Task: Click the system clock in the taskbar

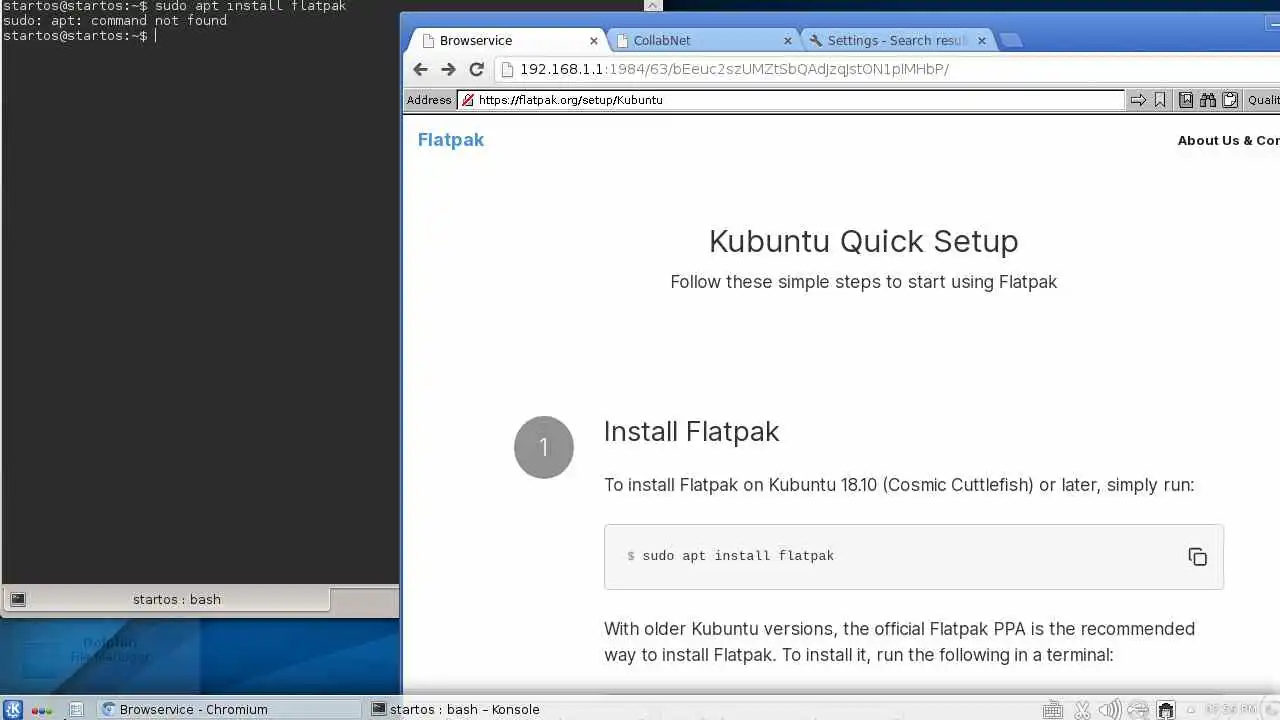Action: click(x=1231, y=709)
